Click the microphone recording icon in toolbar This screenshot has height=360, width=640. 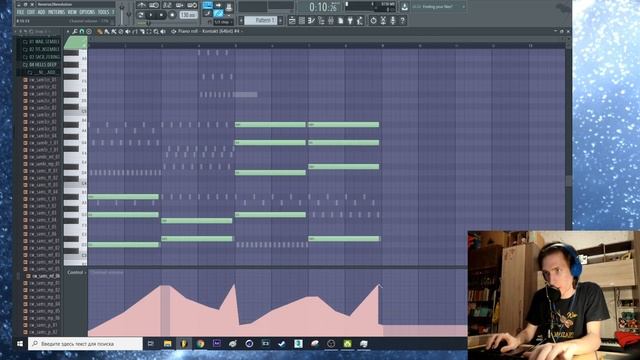(393, 20)
